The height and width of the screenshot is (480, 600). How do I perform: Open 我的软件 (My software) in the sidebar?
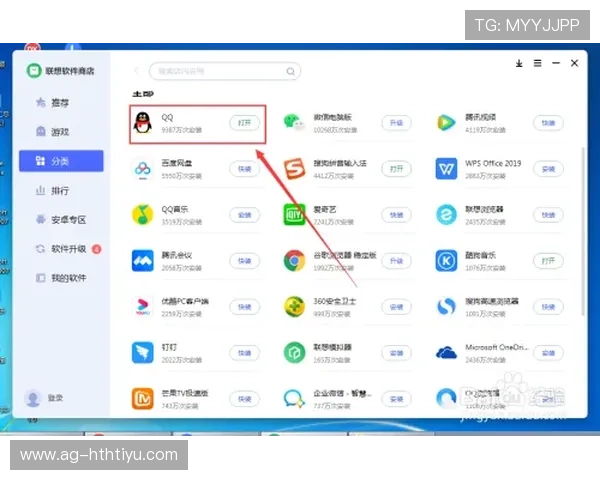pyautogui.click(x=61, y=278)
